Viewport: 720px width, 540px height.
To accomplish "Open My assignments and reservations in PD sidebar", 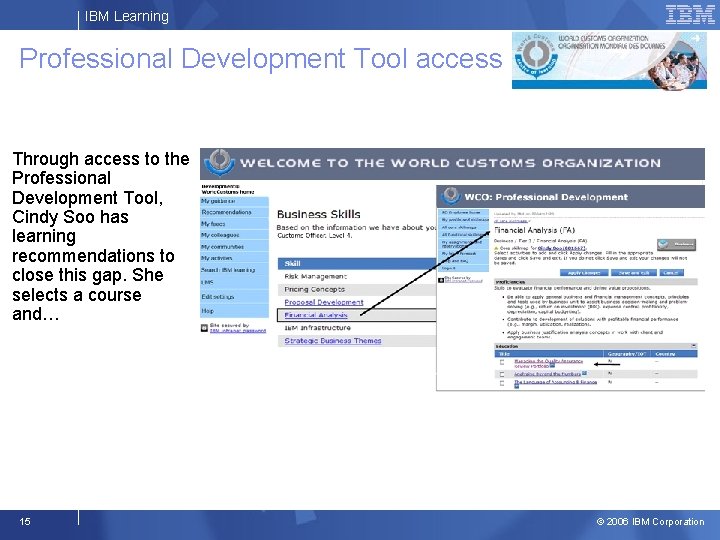I will coord(463,244).
